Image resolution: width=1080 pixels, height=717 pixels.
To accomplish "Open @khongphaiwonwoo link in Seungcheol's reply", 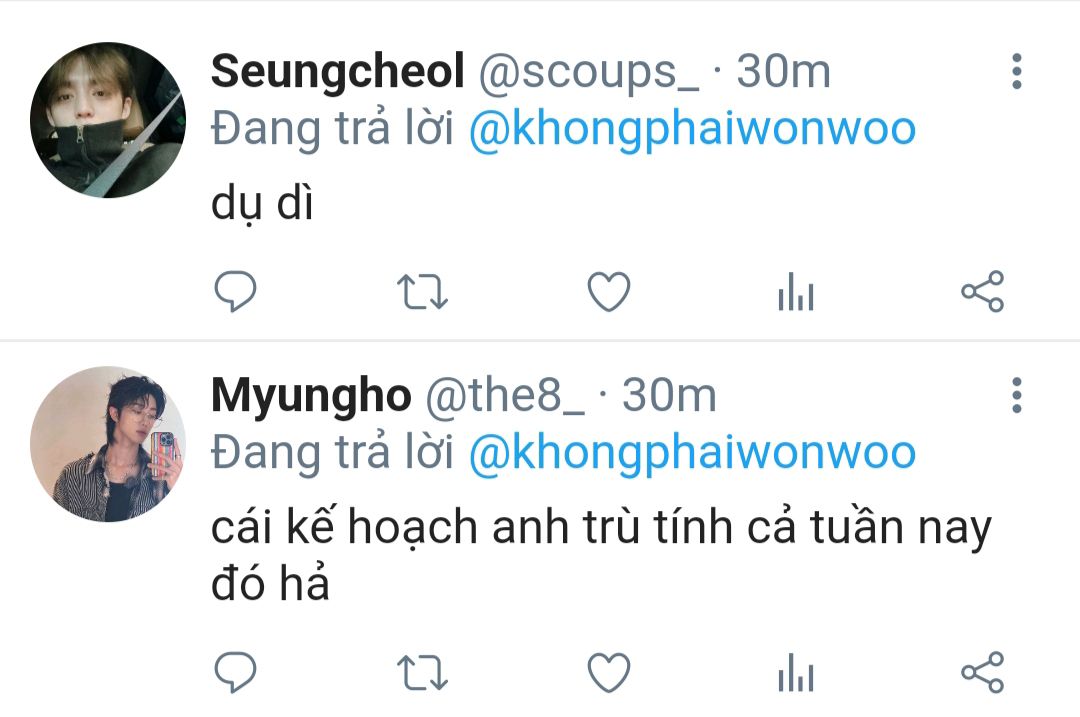I will [x=692, y=129].
